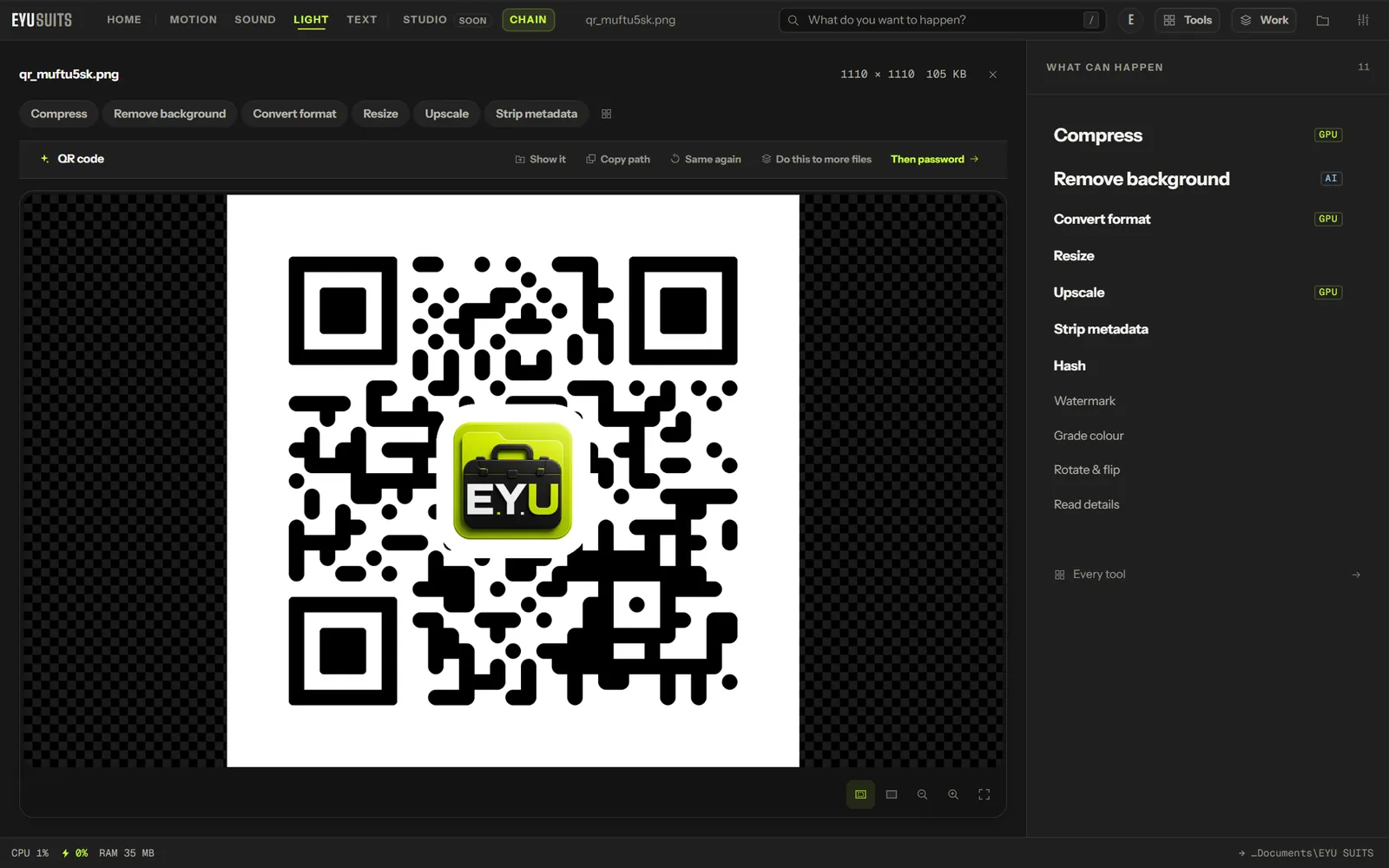Open the all-tools grid icon after Strip metadata
Viewport: 1389px width, 868px height.
point(607,114)
